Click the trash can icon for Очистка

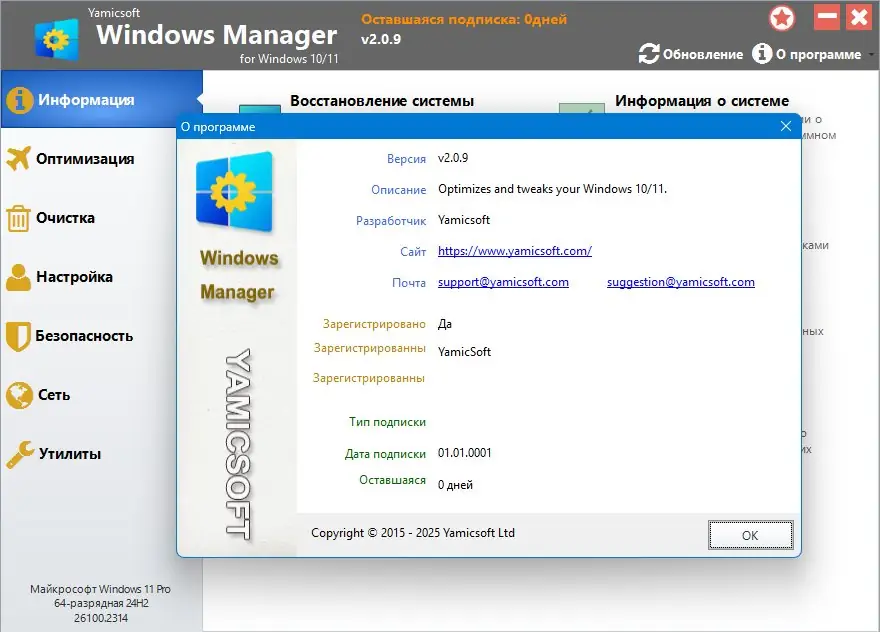coord(18,218)
